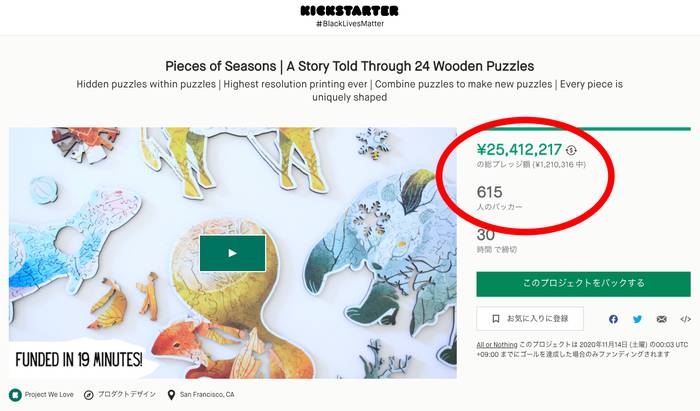Click the 615 backers count
Screen dimensions: 700x411
click(489, 192)
